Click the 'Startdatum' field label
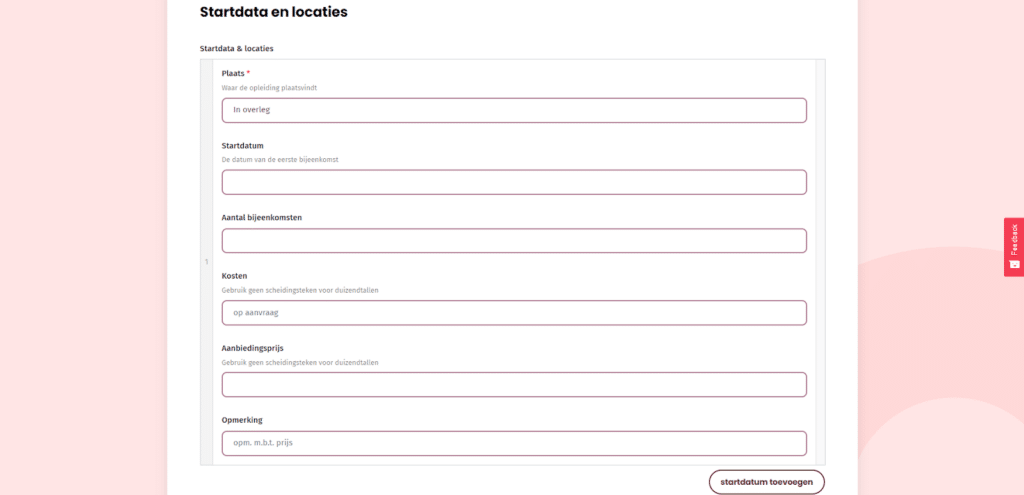This screenshot has width=1024, height=495. (243, 145)
